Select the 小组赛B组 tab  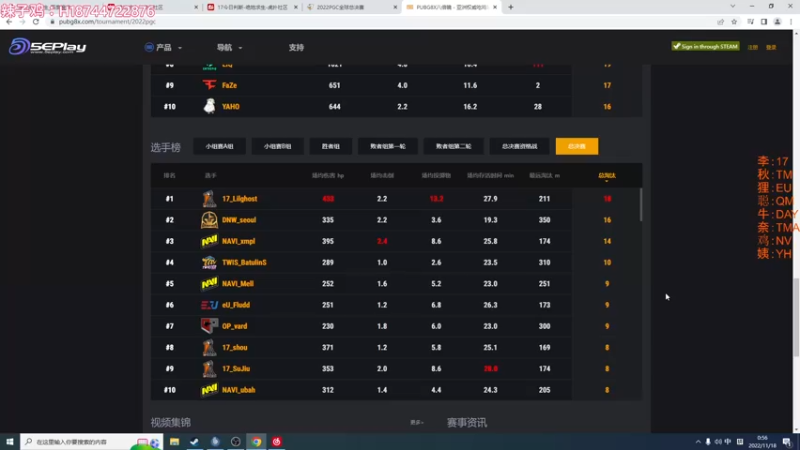(278, 146)
